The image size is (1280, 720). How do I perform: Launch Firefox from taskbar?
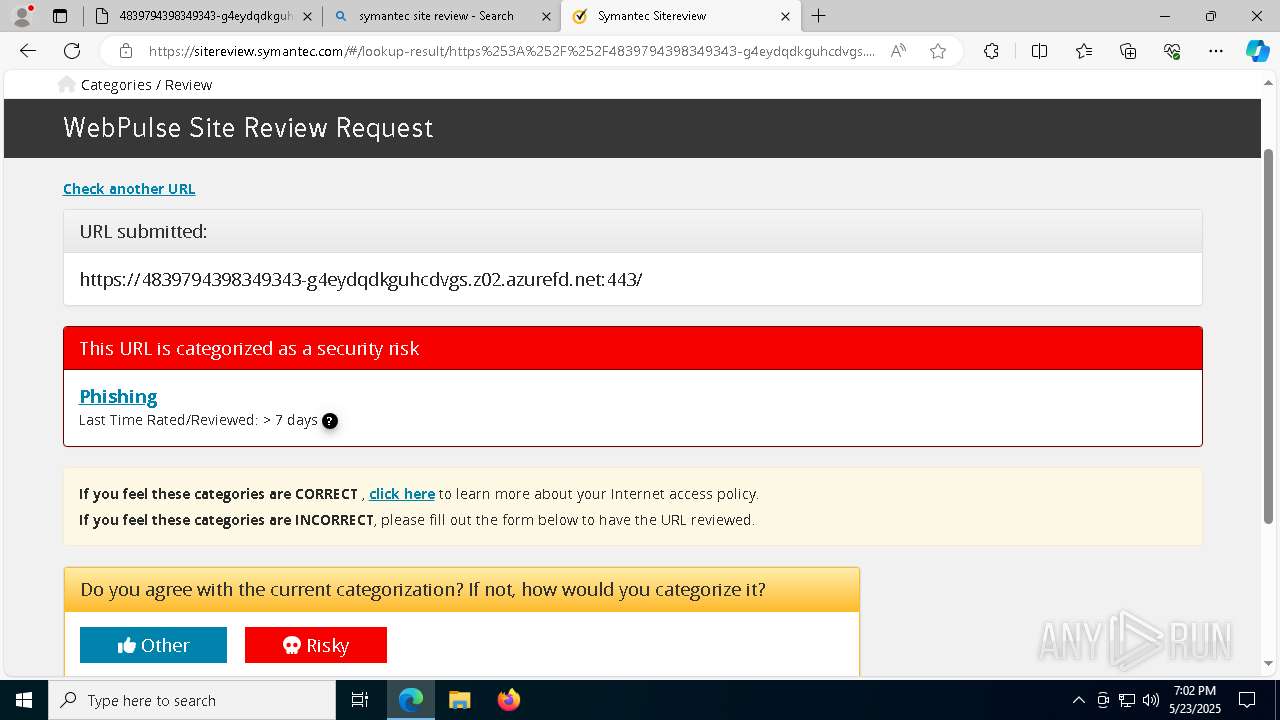(508, 700)
